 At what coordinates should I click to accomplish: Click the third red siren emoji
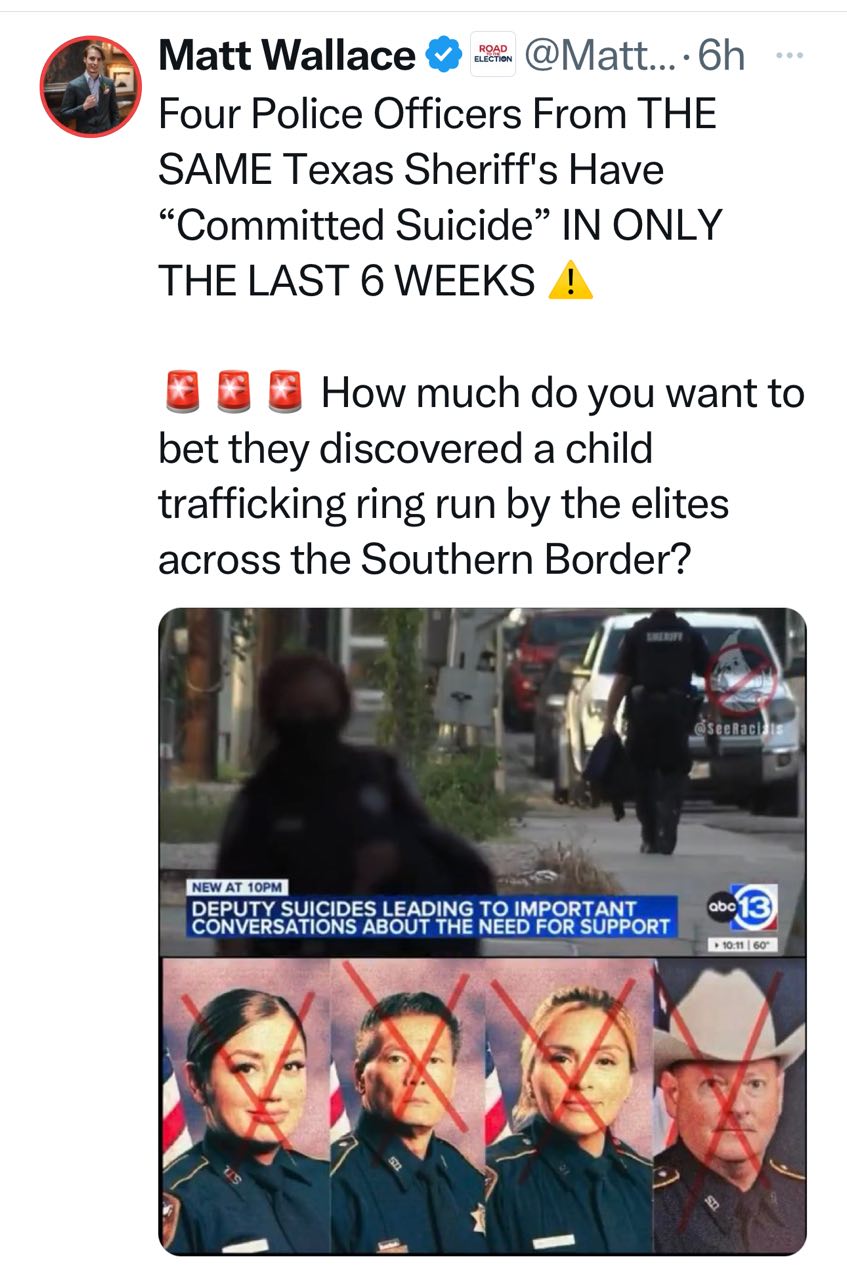pyautogui.click(x=286, y=393)
